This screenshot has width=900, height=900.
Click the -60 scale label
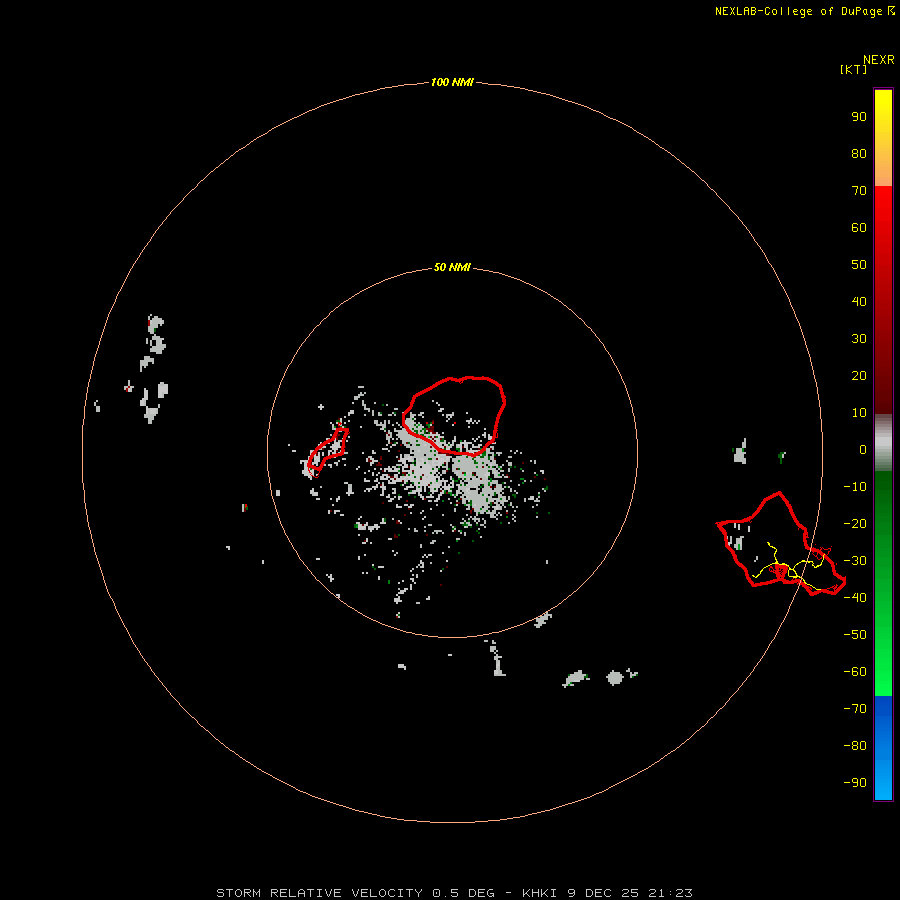[x=855, y=672]
